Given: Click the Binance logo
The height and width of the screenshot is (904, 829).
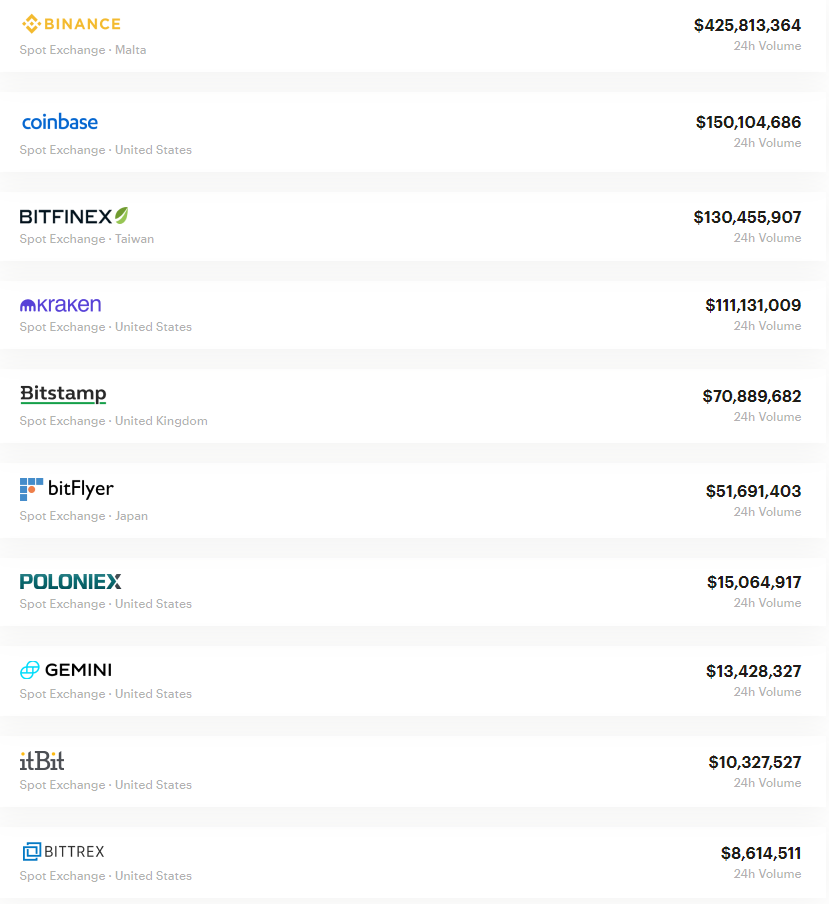Looking at the screenshot, I should click(71, 24).
